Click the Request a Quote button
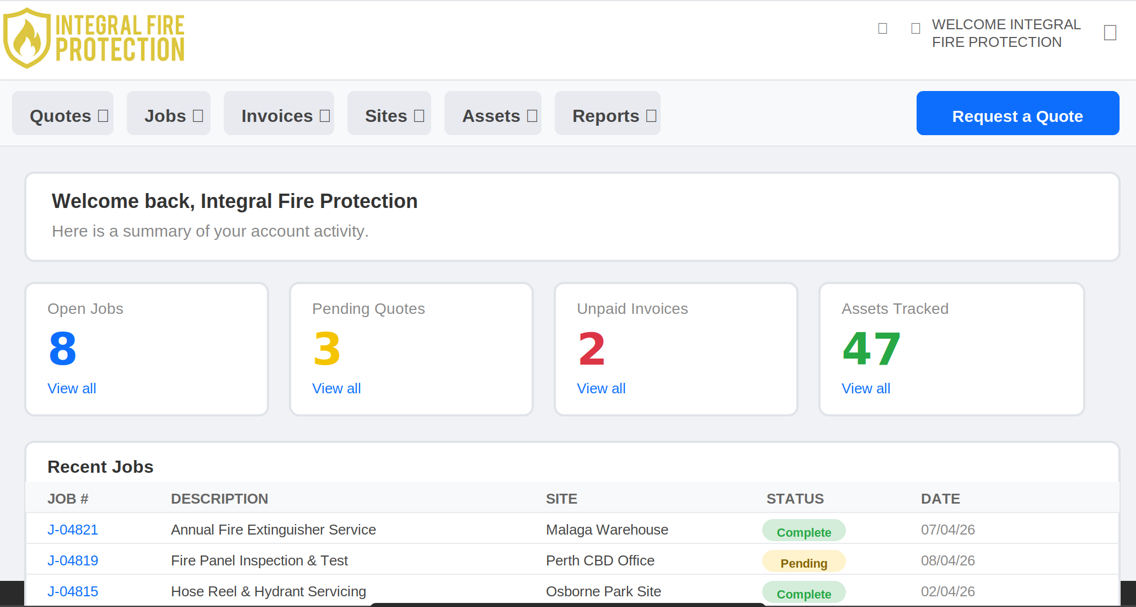 coord(1017,113)
